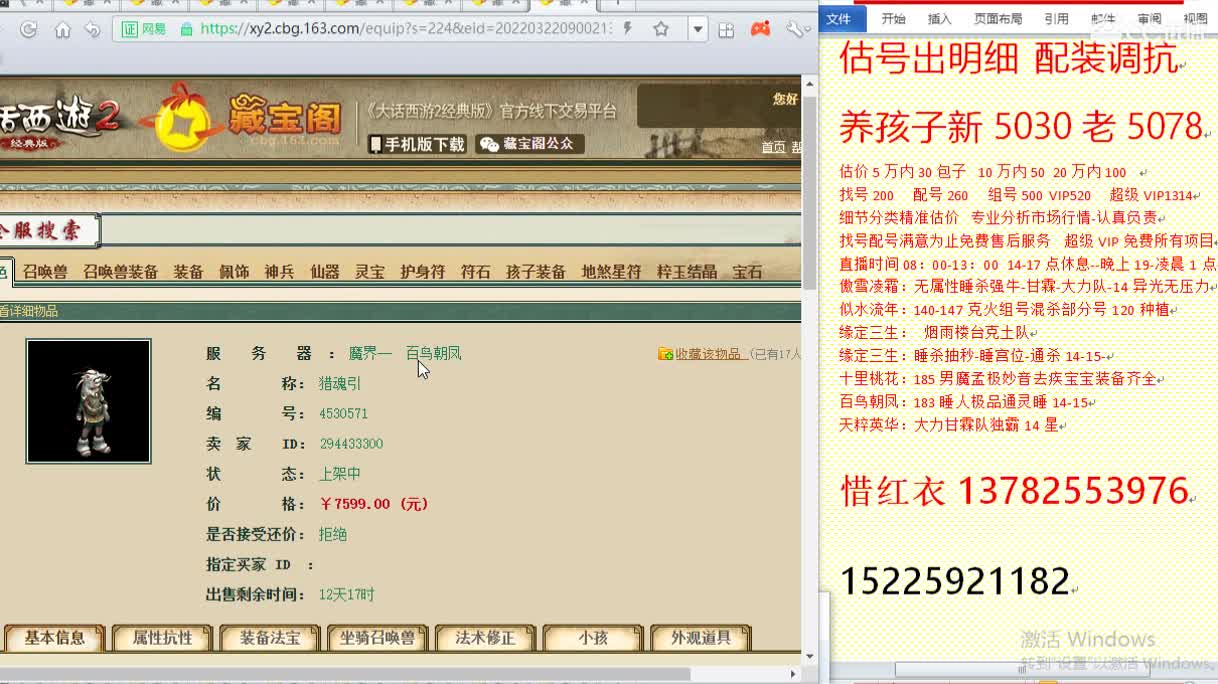Bookmark this page with the star icon
Image resolution: width=1218 pixels, height=684 pixels.
[x=661, y=29]
